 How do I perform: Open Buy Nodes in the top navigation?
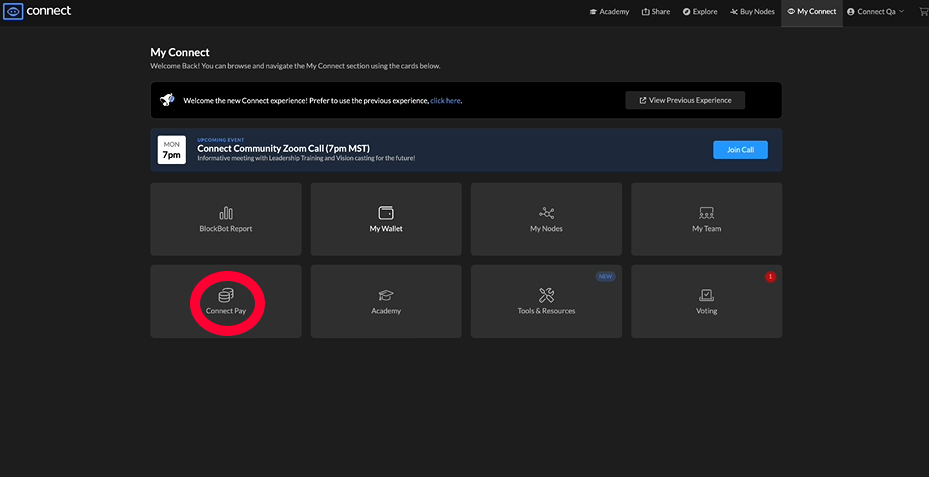click(752, 12)
